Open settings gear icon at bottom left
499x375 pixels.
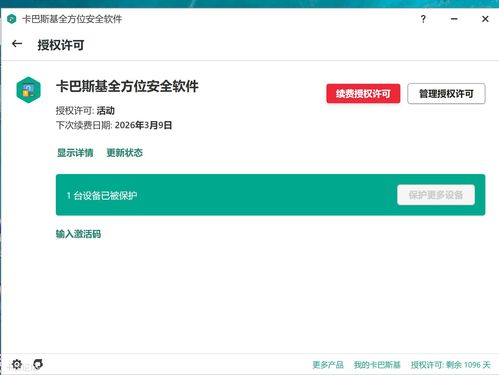[x=17, y=364]
